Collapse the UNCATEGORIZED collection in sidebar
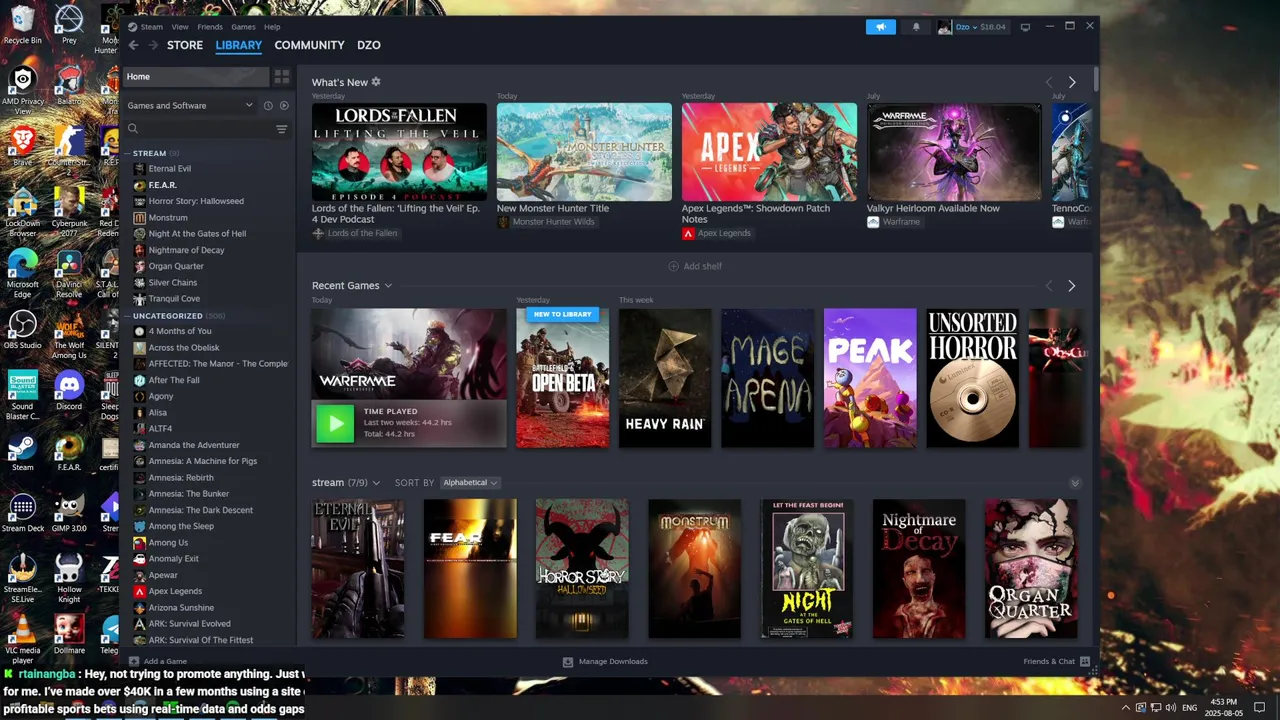This screenshot has height=720, width=1280. [x=128, y=316]
